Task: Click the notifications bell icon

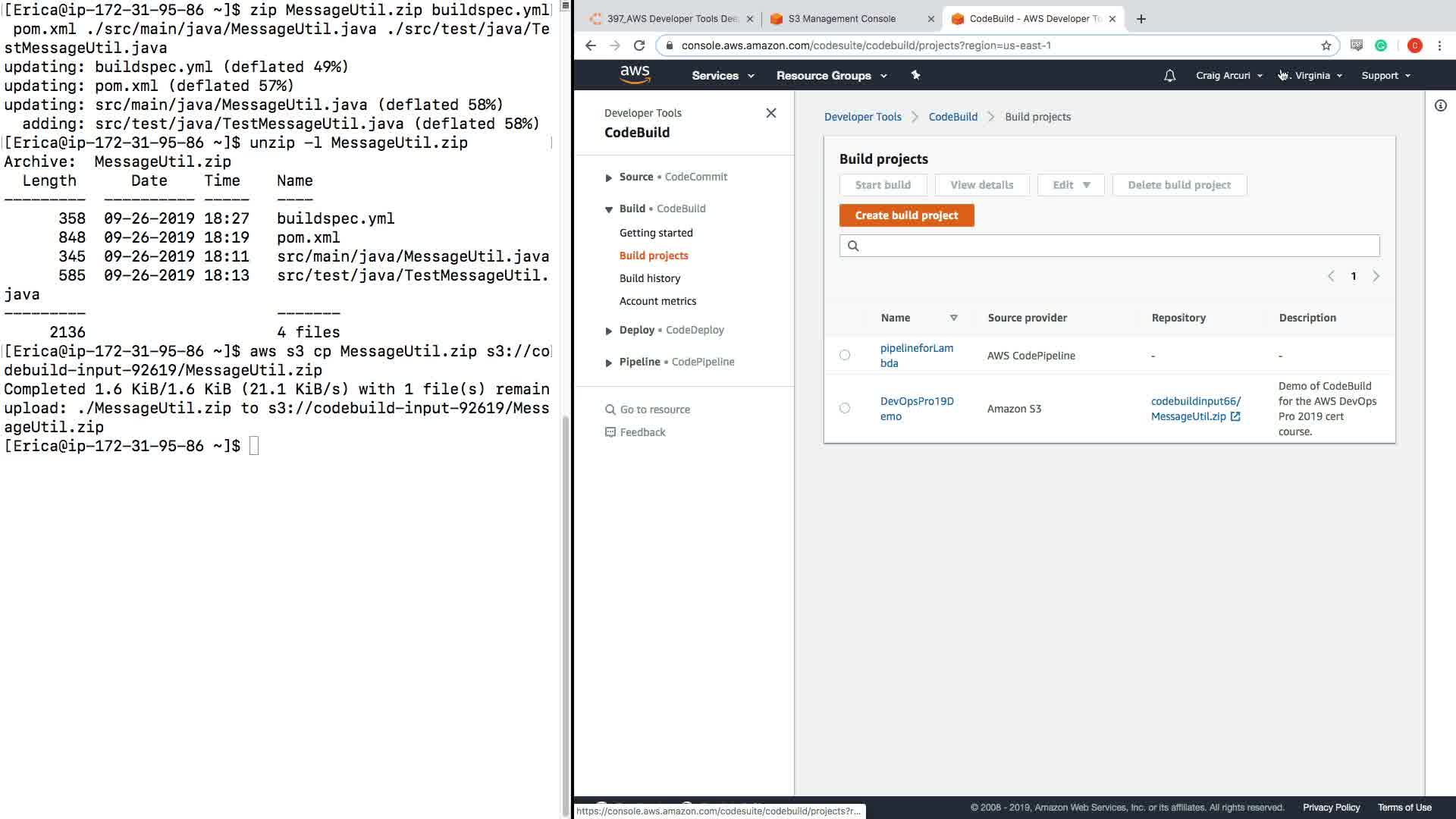Action: (1169, 76)
